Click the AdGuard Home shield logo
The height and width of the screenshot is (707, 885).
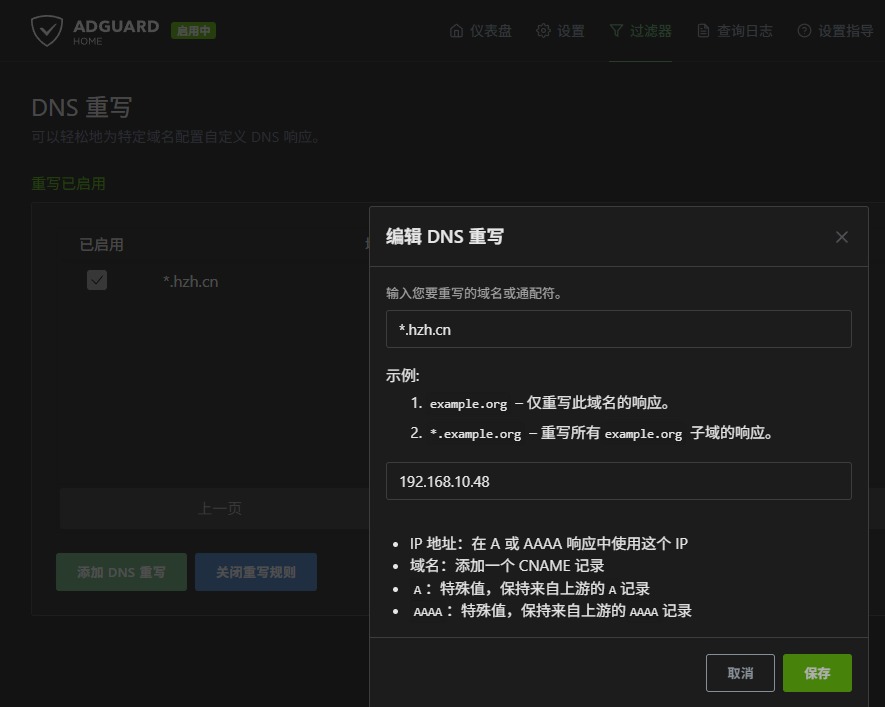click(47, 31)
